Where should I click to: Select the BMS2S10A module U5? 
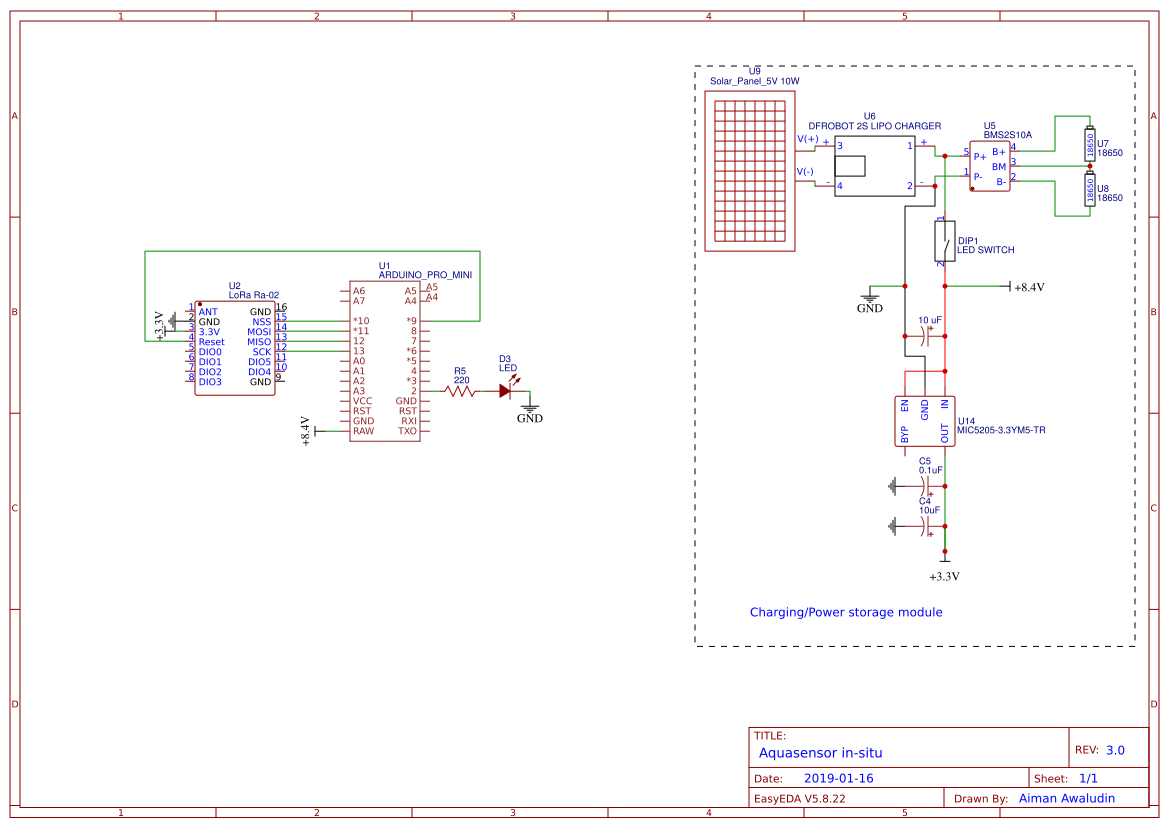point(989,166)
